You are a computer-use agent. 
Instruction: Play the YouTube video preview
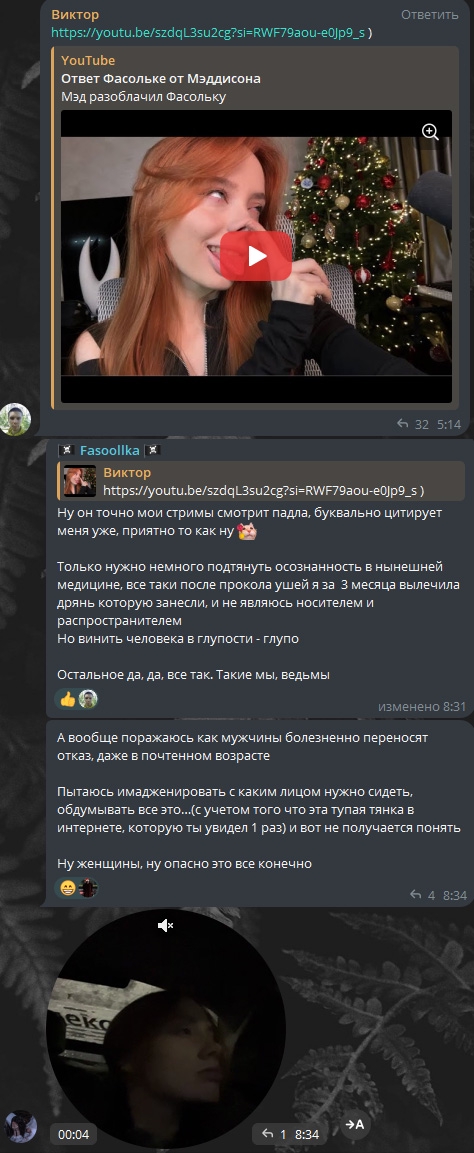pyautogui.click(x=256, y=256)
